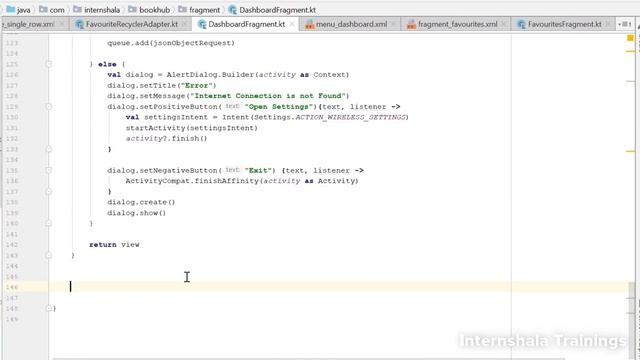This screenshot has height=360, width=640.
Task: Open the com package breadcrumb
Action: (52, 9)
